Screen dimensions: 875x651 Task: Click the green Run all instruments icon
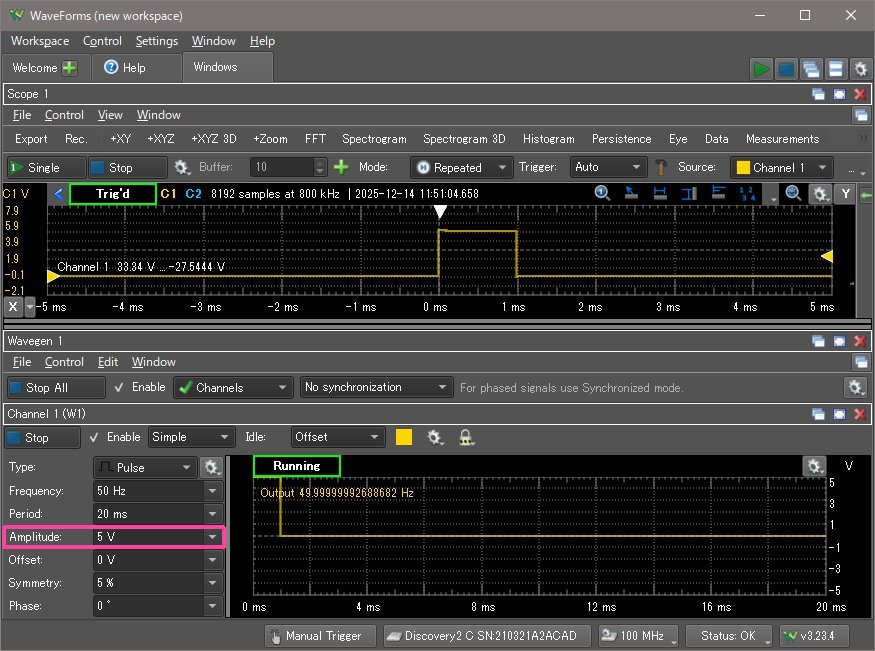click(x=762, y=69)
